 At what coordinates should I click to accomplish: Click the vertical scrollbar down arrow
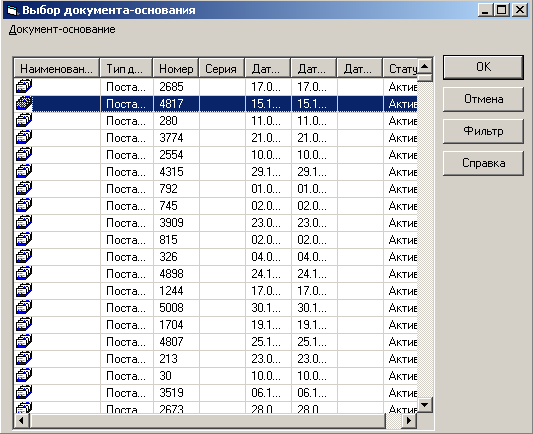pos(425,405)
